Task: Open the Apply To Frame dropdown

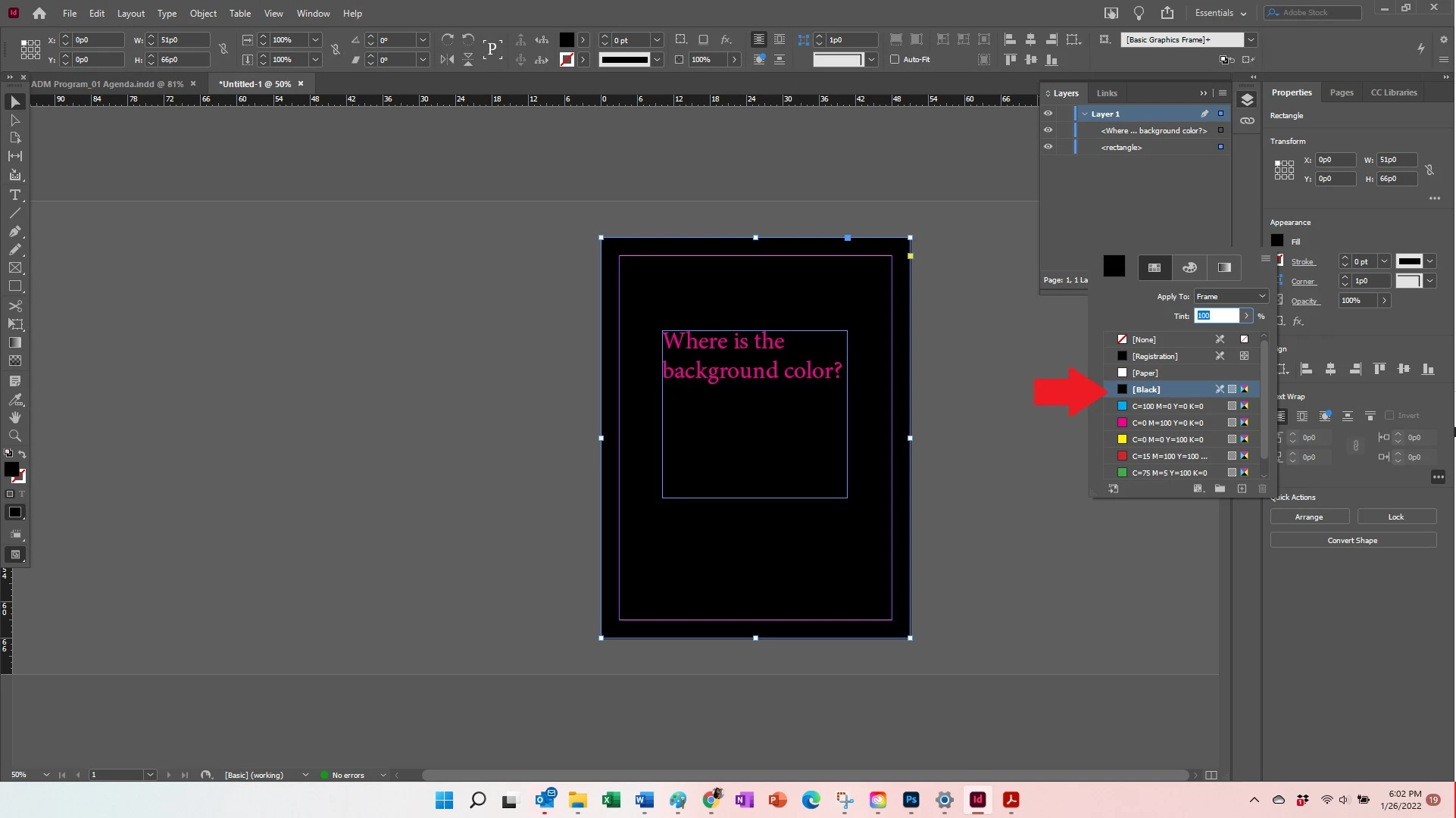Action: tap(1230, 296)
